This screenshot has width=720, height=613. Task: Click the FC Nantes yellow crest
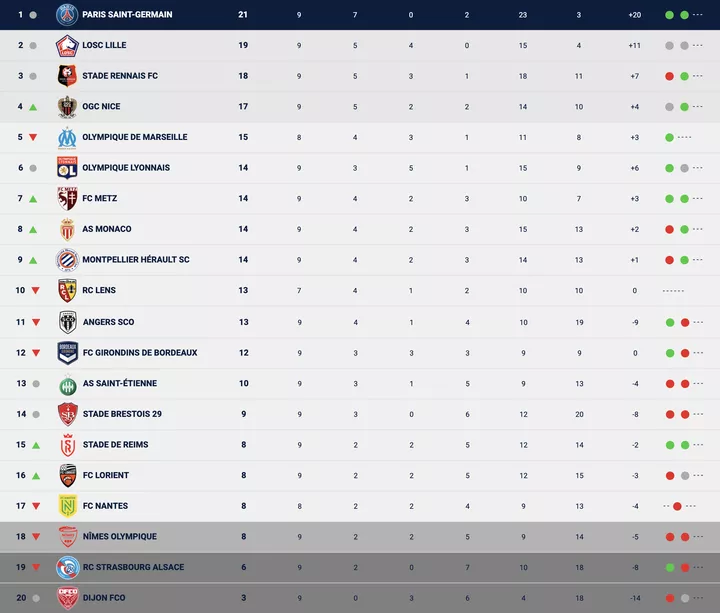(x=67, y=506)
